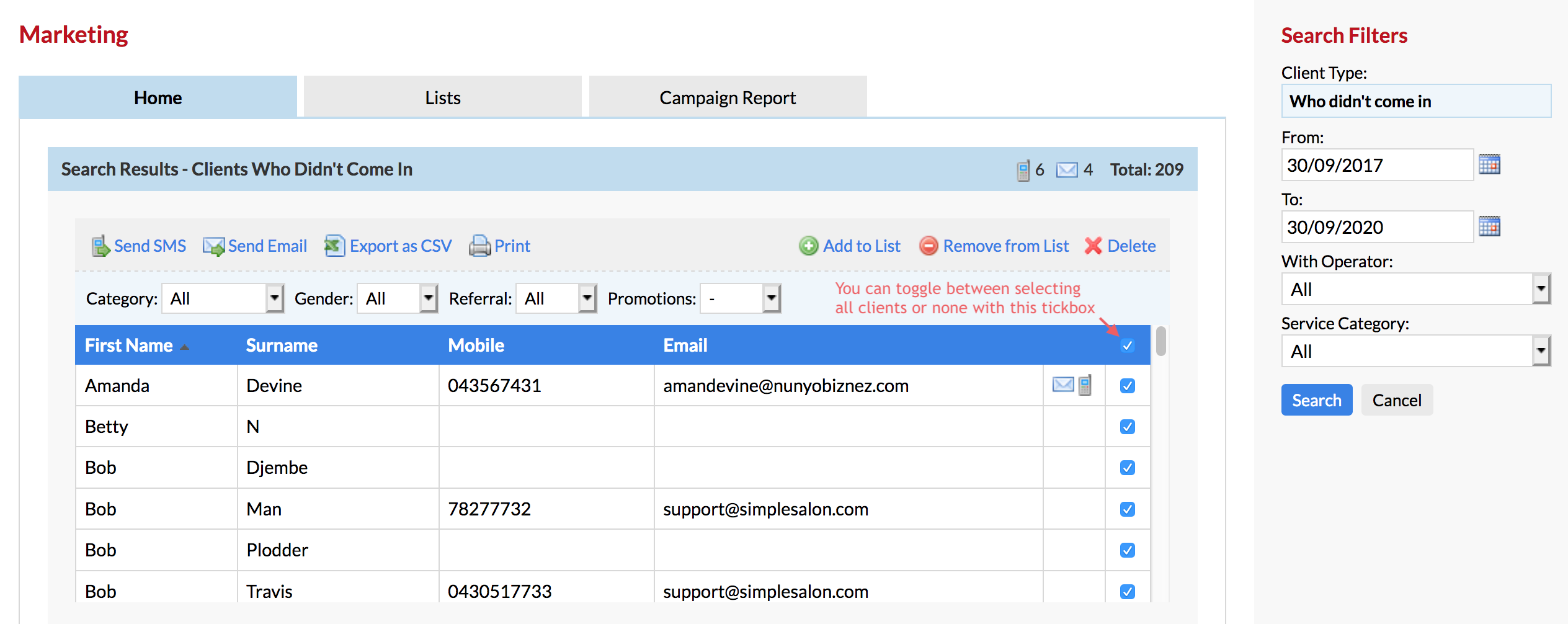Open the With Operator dropdown
The width and height of the screenshot is (1568, 624).
point(1416,289)
